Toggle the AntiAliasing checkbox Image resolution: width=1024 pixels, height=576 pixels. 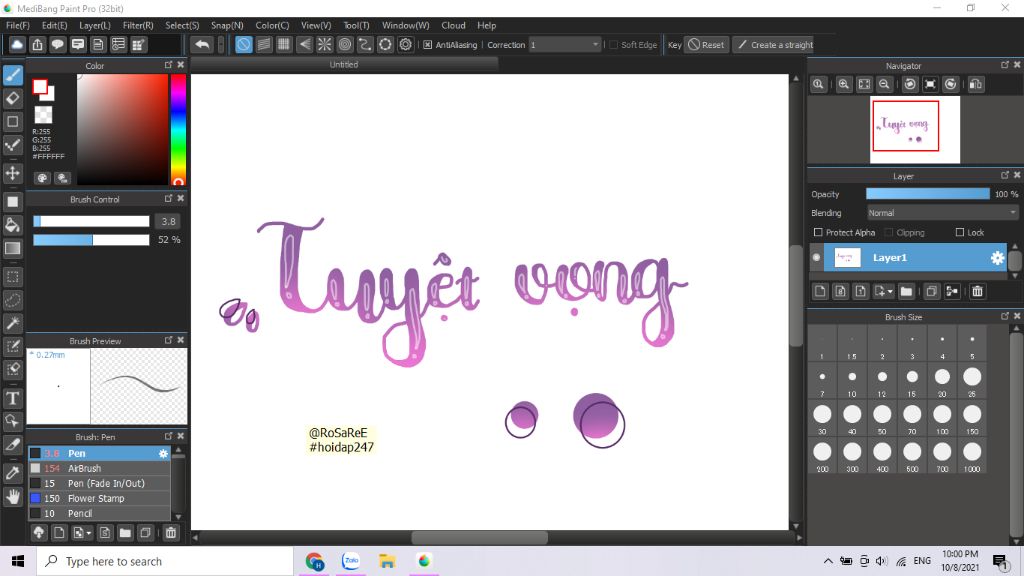(x=428, y=45)
